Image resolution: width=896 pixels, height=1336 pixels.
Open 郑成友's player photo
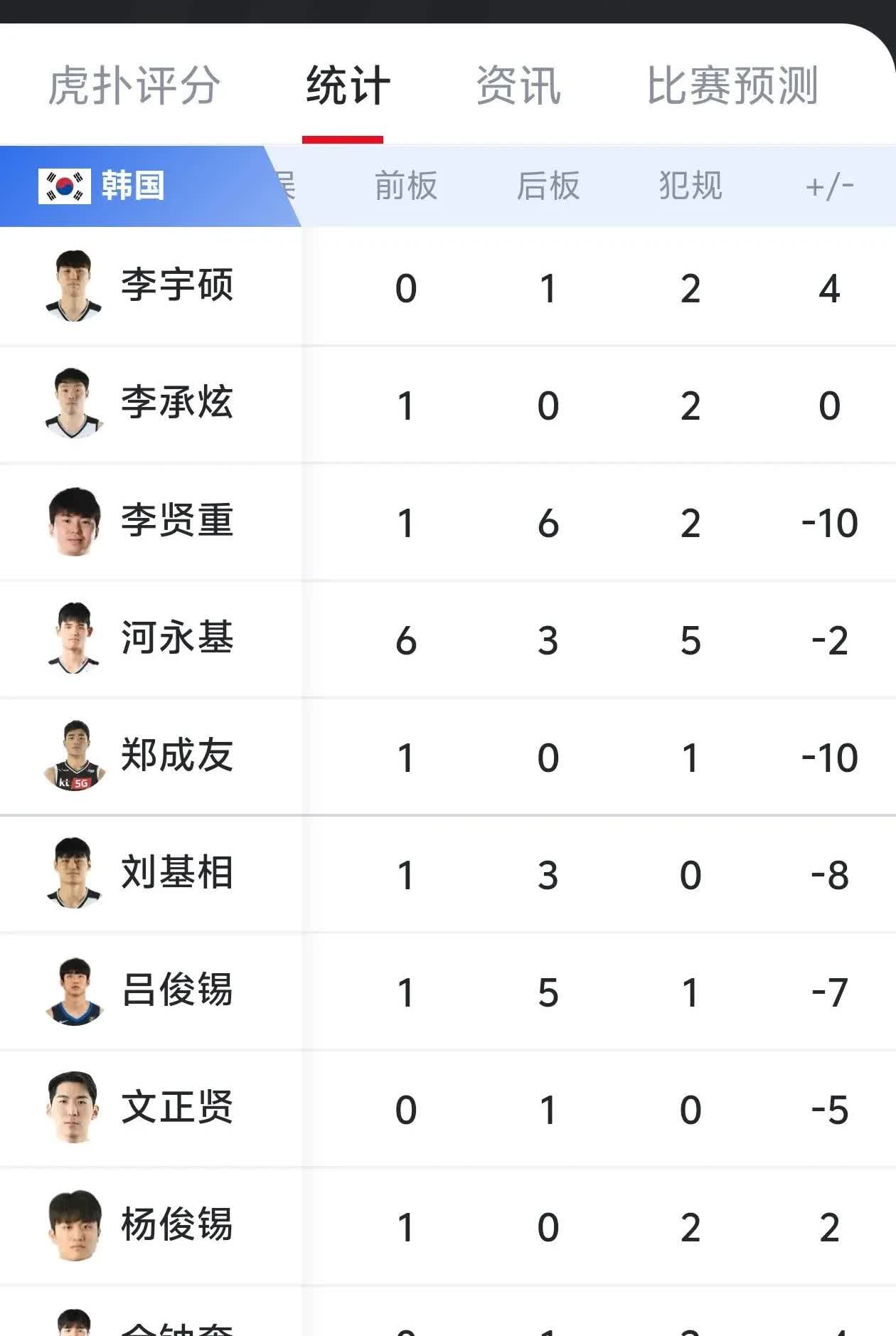pos(74,756)
